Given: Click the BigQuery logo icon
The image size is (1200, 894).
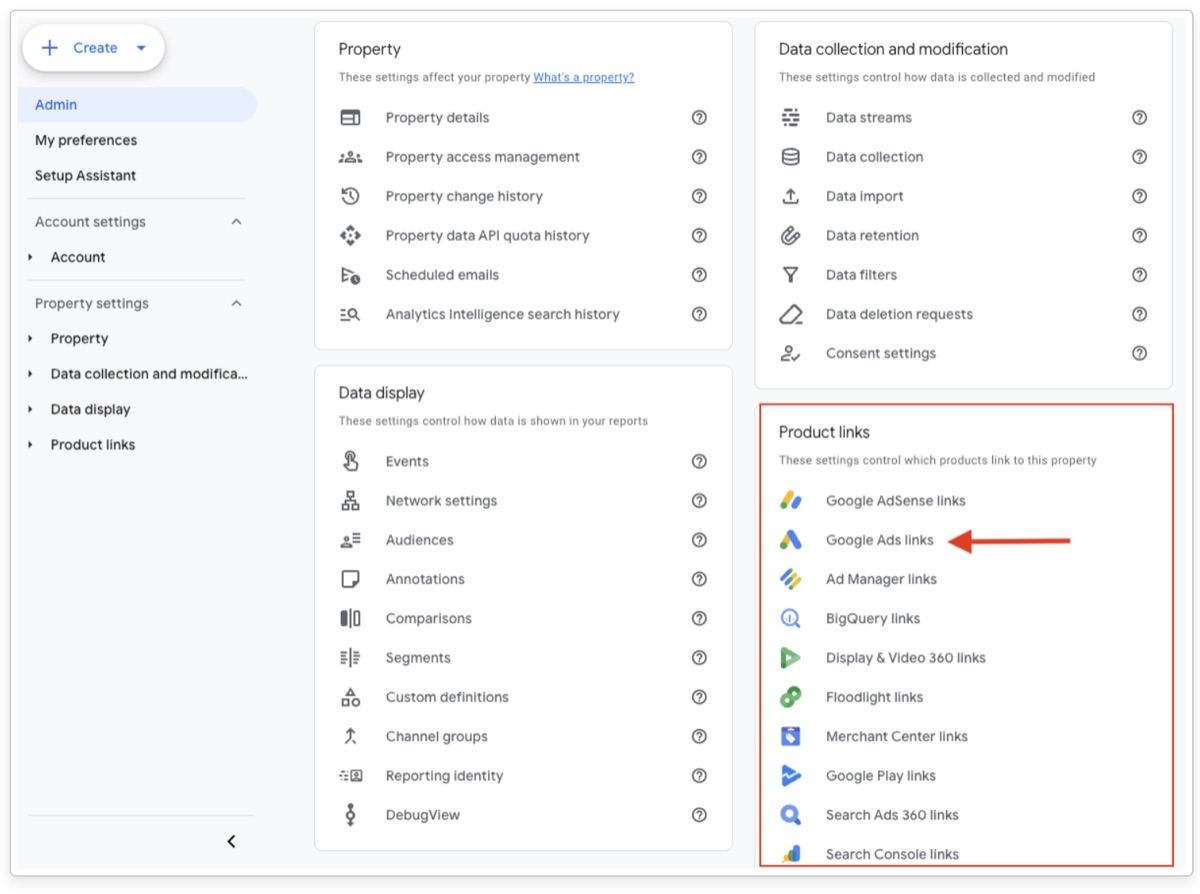Looking at the screenshot, I should point(791,618).
